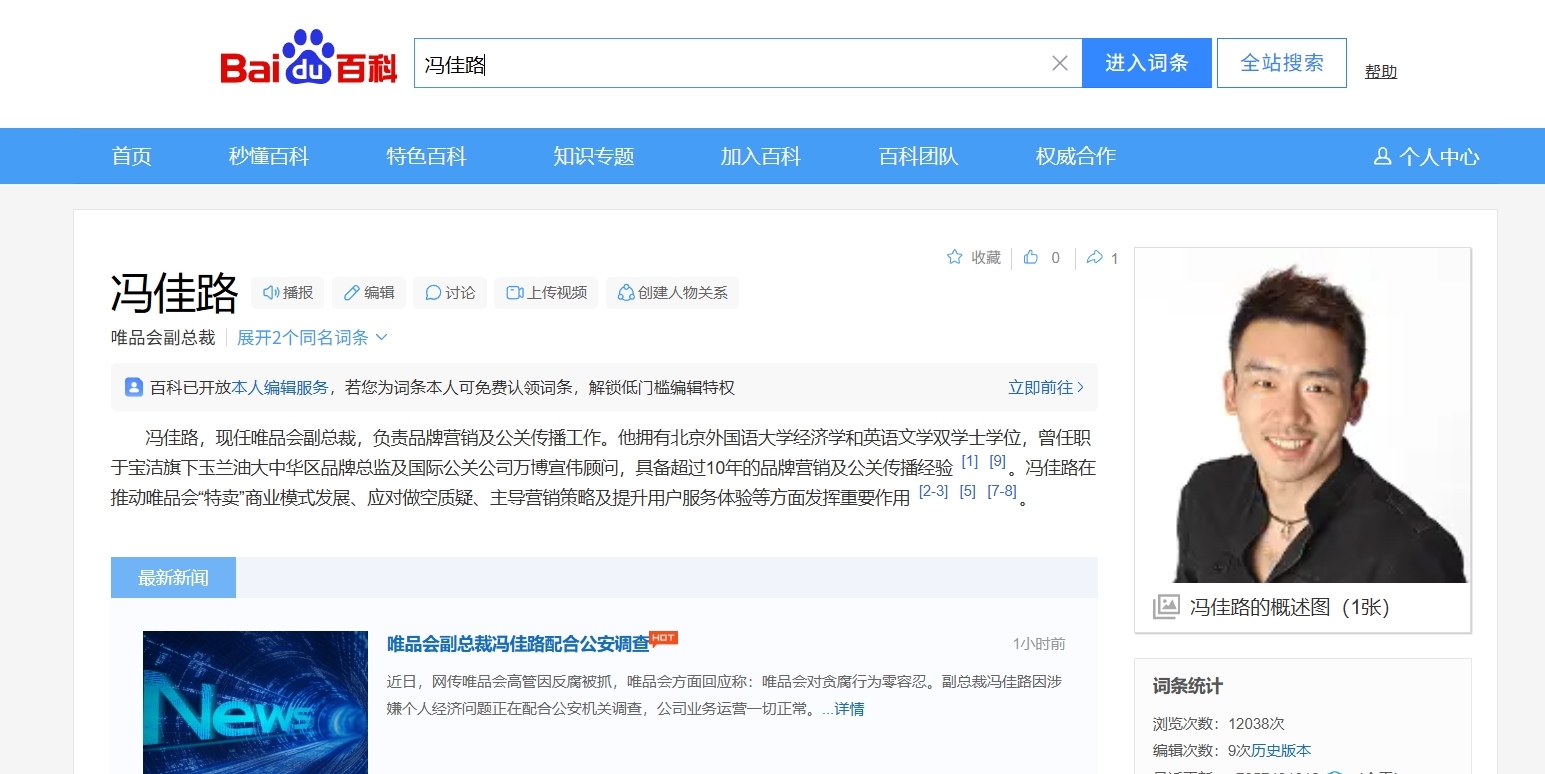
Task: Clear the search box with X icon
Action: [x=1060, y=64]
